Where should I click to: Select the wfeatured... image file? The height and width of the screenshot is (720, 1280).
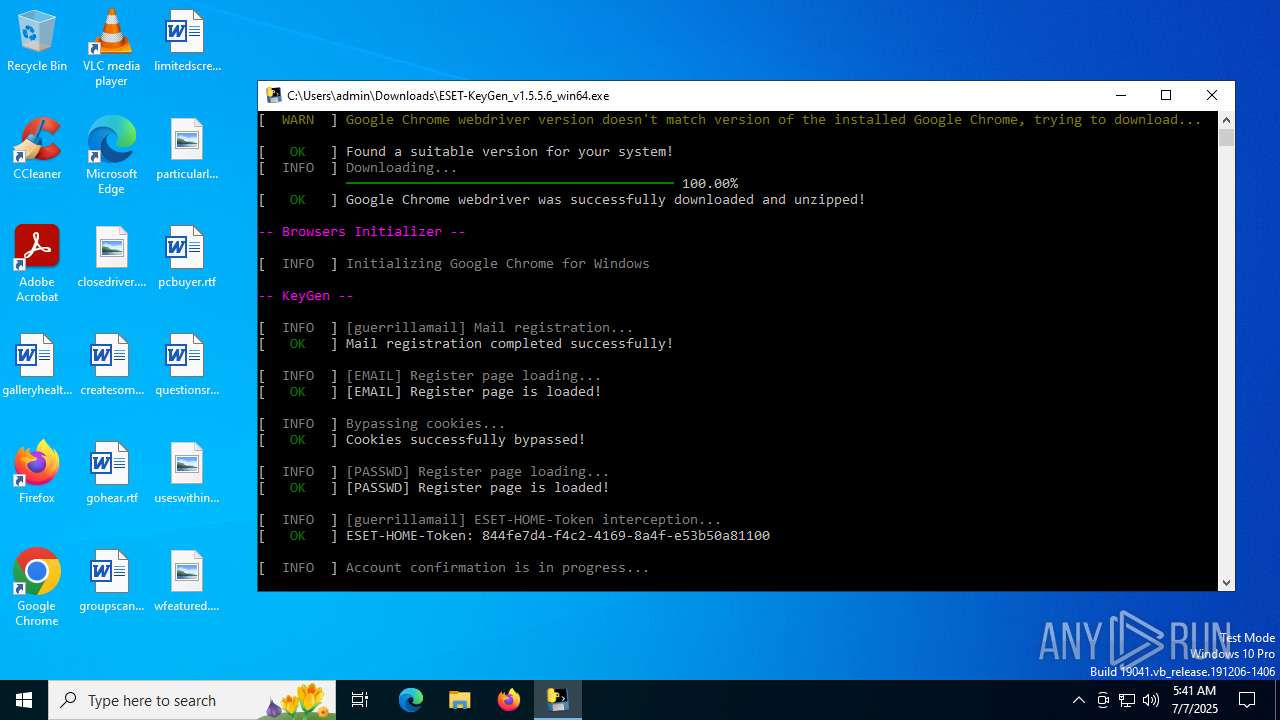click(186, 582)
